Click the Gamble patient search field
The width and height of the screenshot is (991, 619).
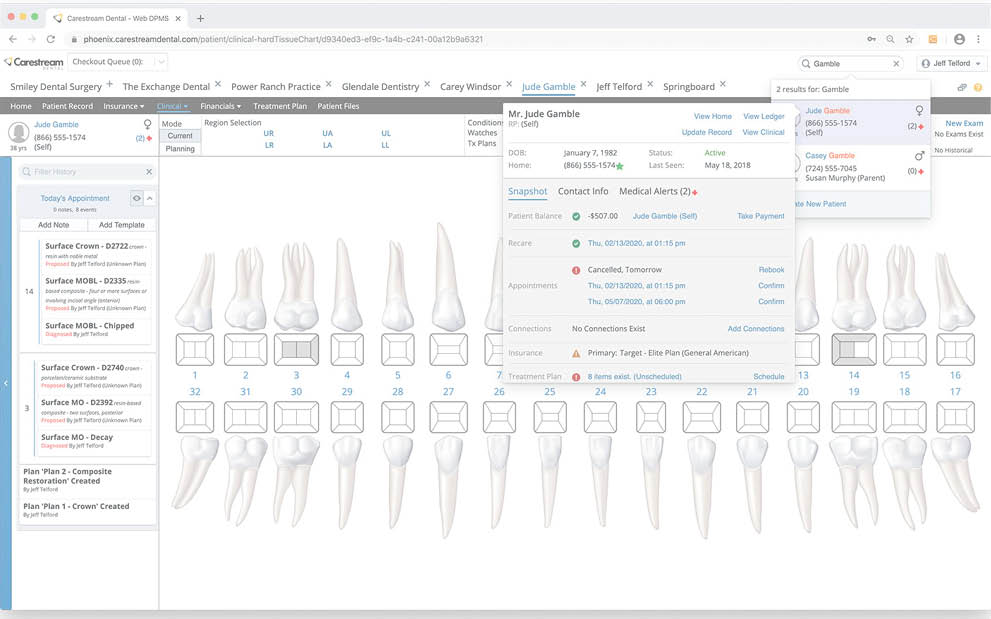coord(850,63)
